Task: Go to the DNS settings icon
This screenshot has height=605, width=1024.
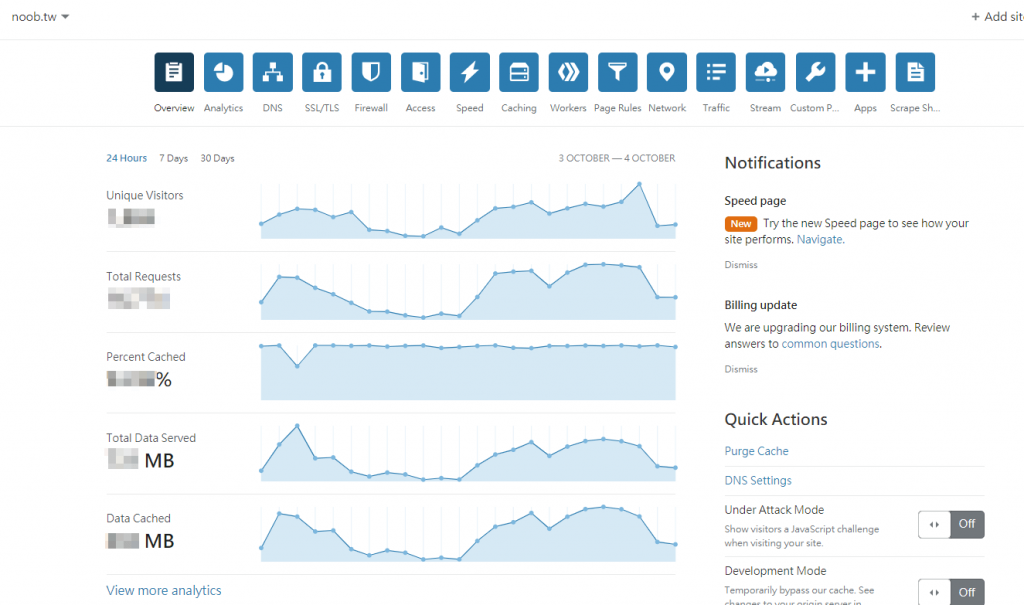Action: [x=272, y=72]
